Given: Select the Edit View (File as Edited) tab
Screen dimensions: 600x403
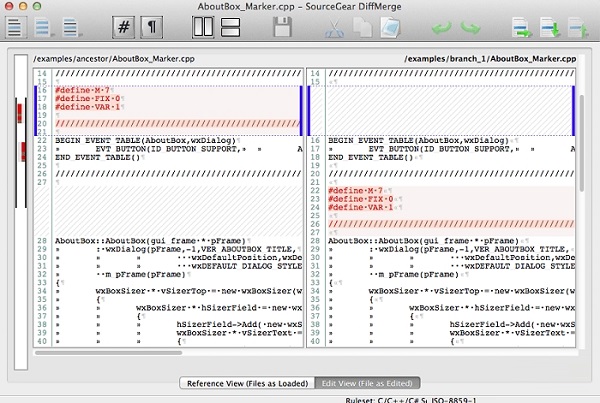Looking at the screenshot, I should [365, 383].
